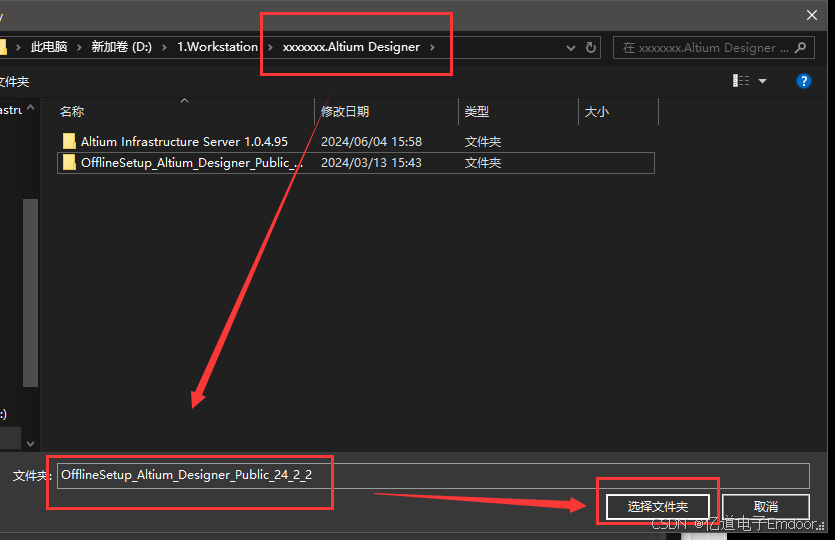
Task: Expand chevron after 新加卷 (D:) breadcrumb
Action: click(x=164, y=47)
